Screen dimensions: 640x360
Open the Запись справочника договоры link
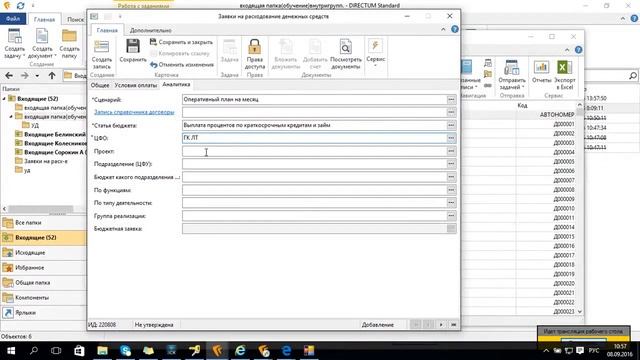tap(134, 112)
